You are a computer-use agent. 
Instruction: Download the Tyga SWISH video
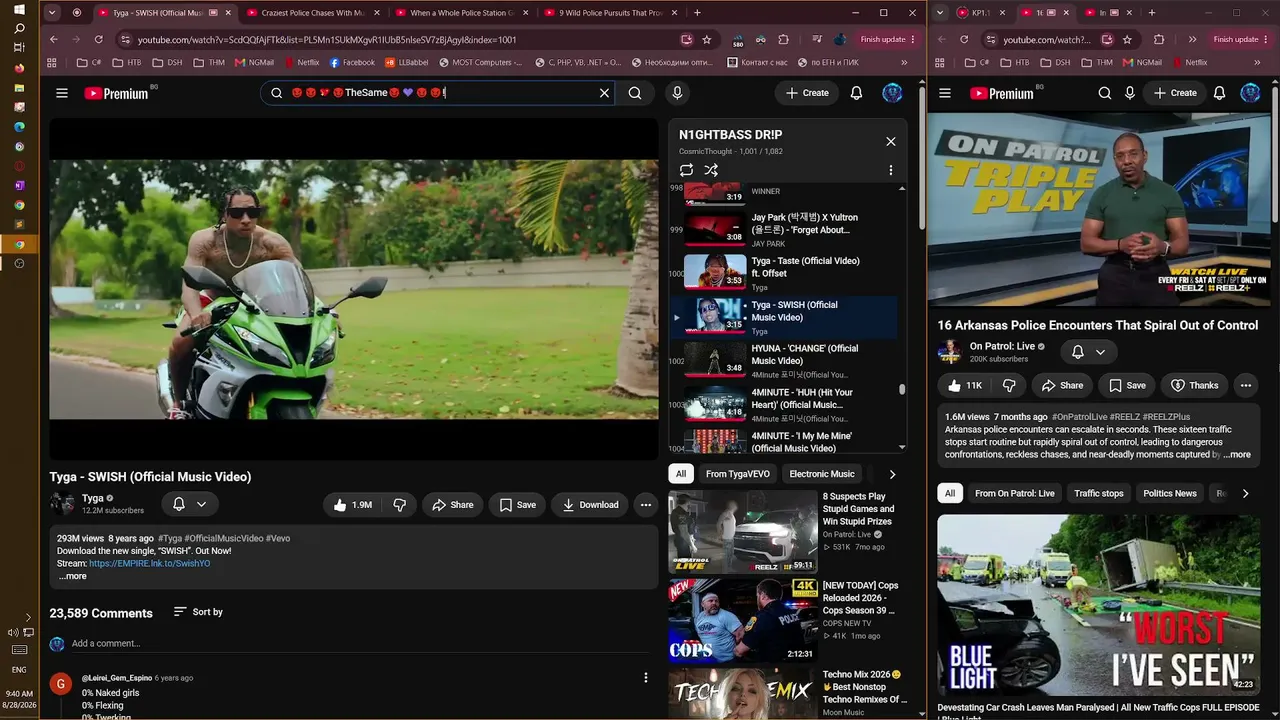click(590, 505)
